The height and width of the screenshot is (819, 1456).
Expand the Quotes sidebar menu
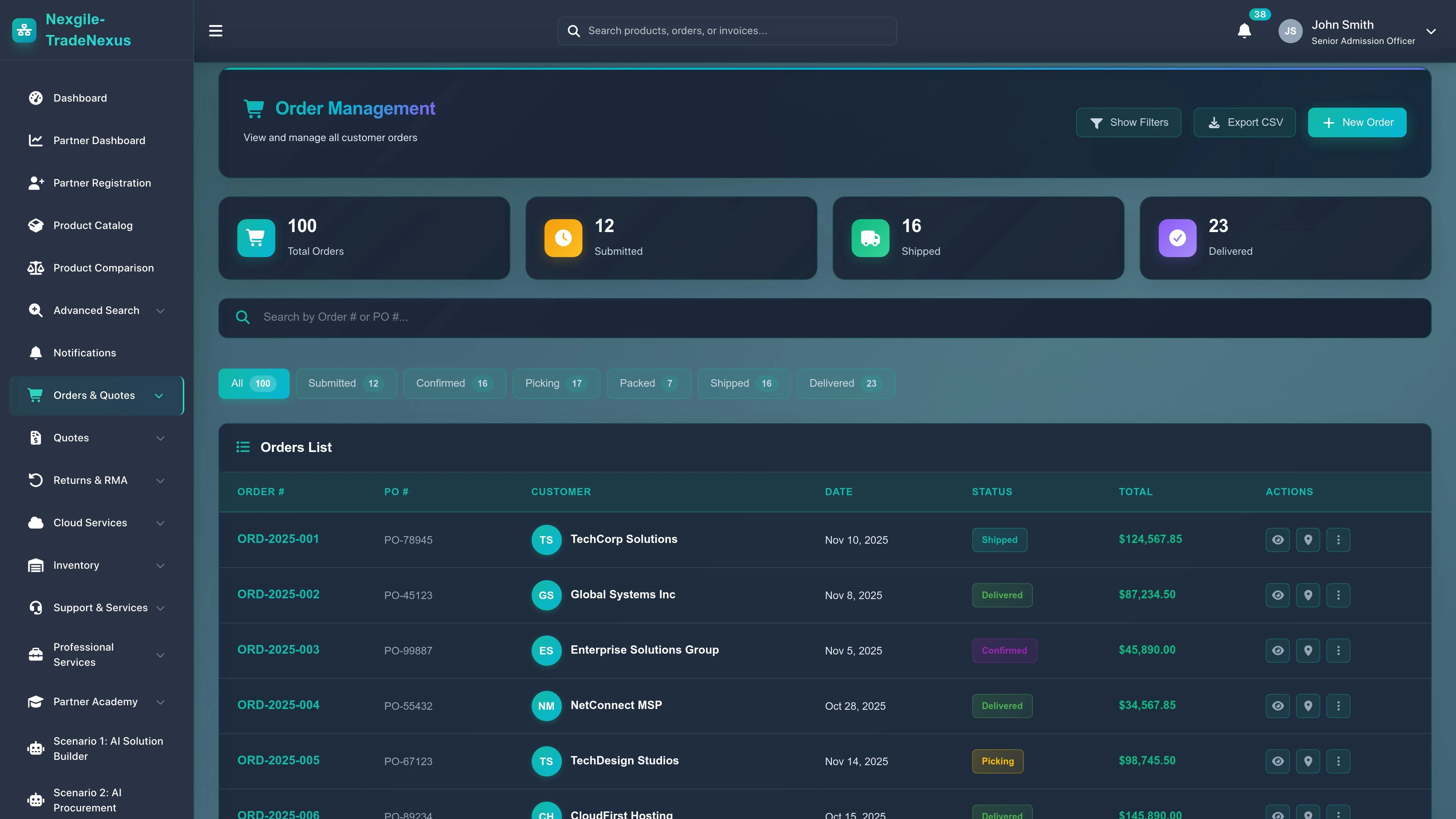tap(71, 438)
